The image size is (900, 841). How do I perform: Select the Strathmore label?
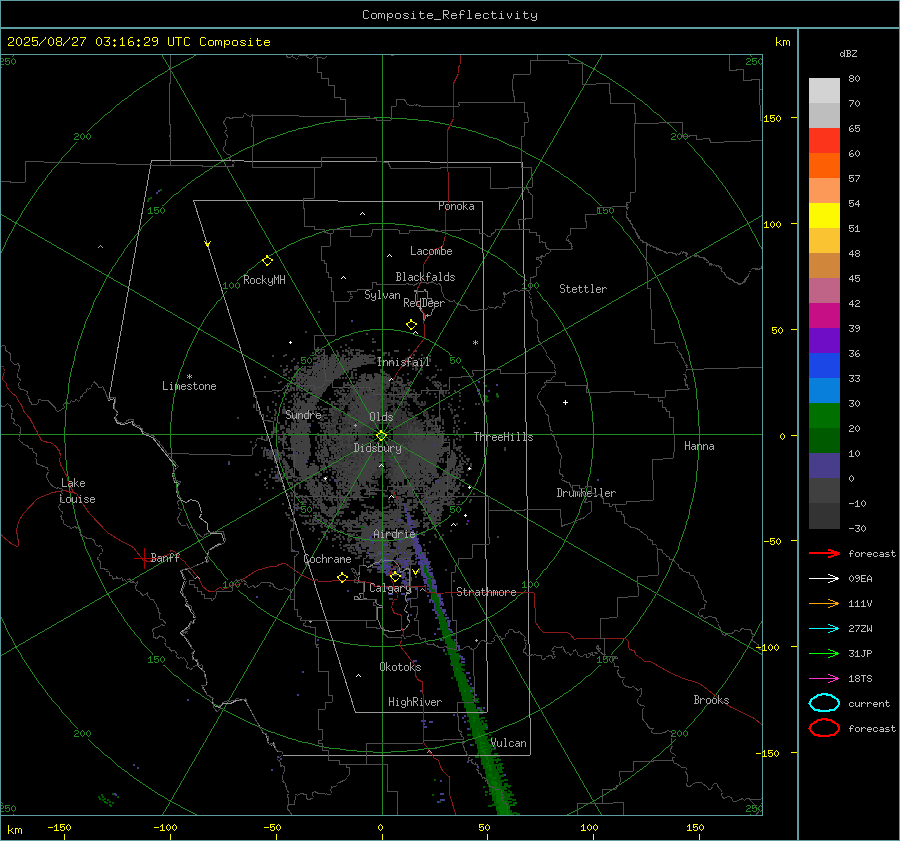486,592
